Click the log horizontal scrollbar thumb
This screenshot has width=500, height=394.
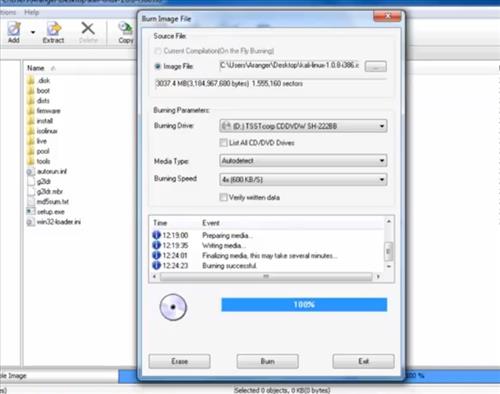pos(266,276)
